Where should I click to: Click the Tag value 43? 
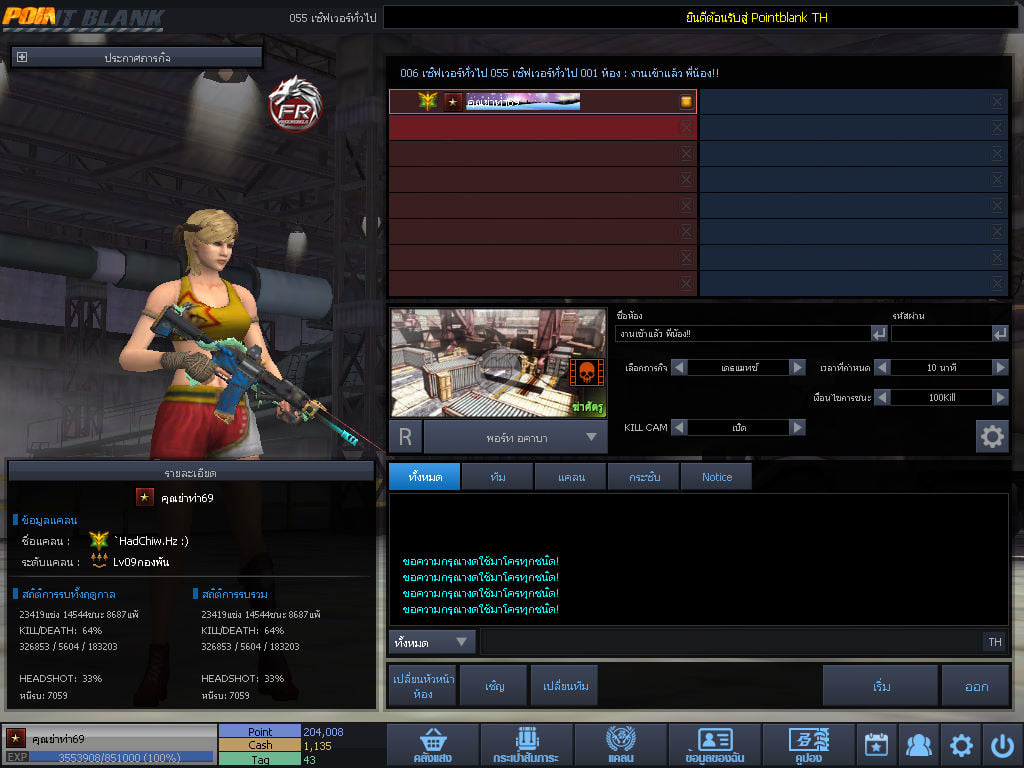pos(310,760)
